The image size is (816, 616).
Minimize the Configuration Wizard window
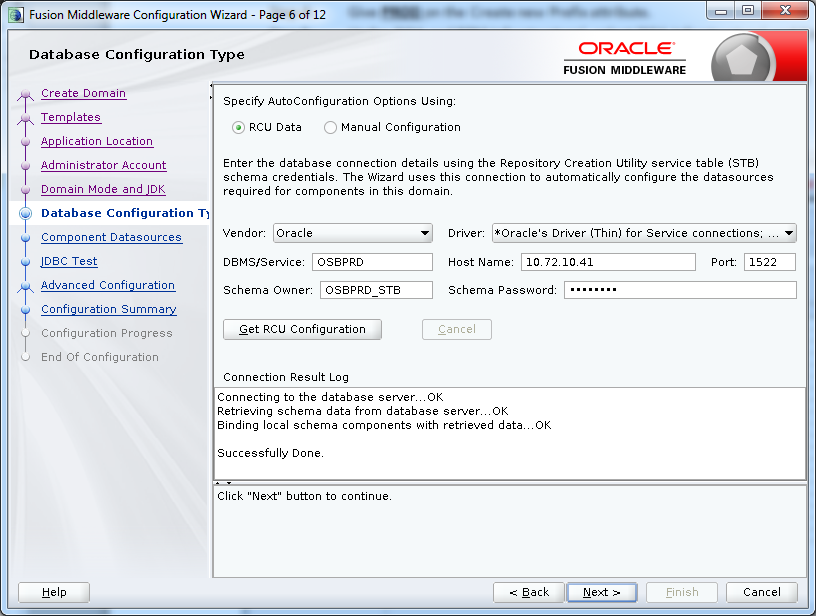(x=721, y=10)
